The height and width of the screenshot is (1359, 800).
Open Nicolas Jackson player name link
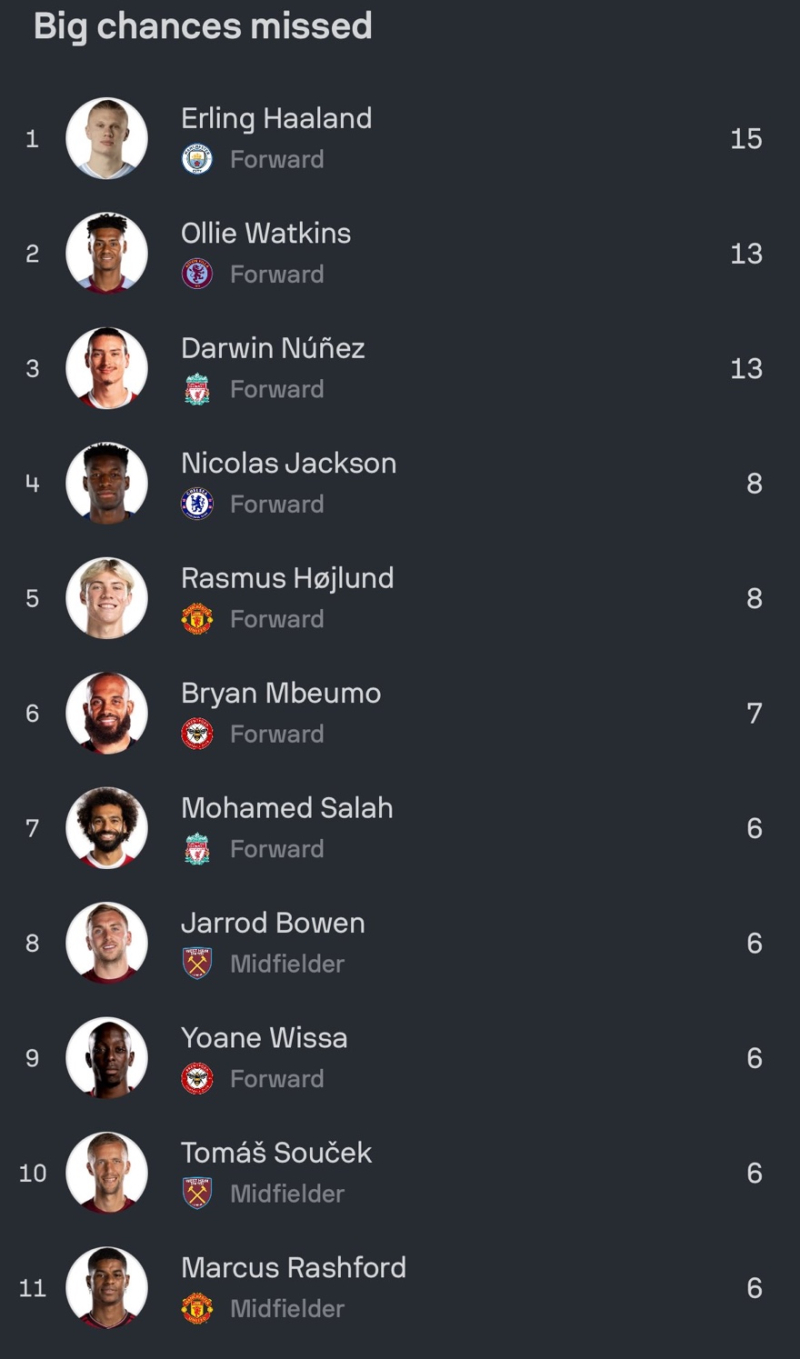click(289, 463)
